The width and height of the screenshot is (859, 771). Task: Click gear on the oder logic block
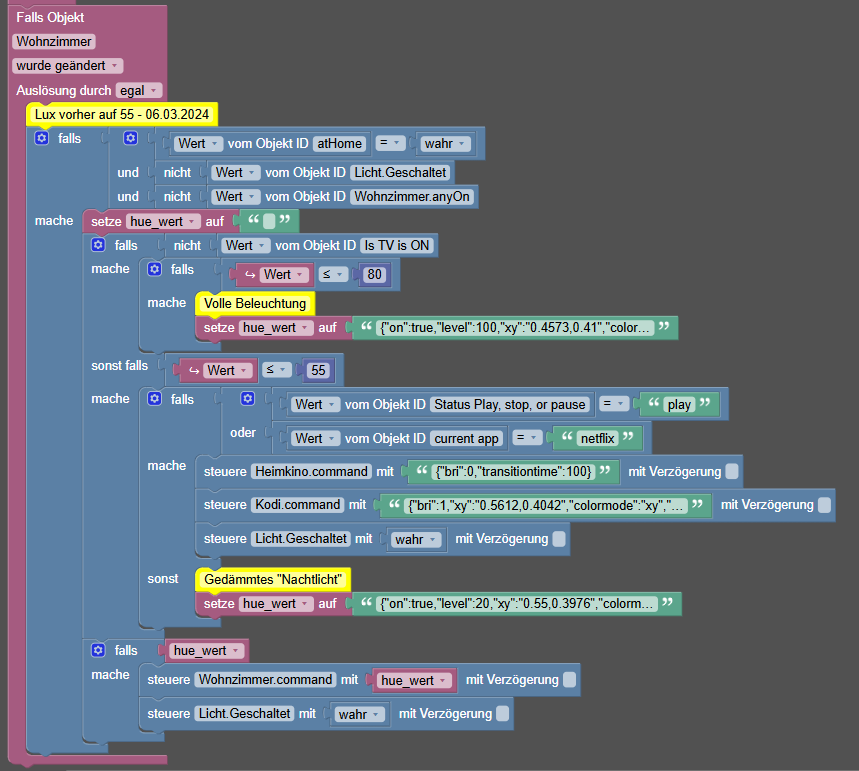point(248,399)
